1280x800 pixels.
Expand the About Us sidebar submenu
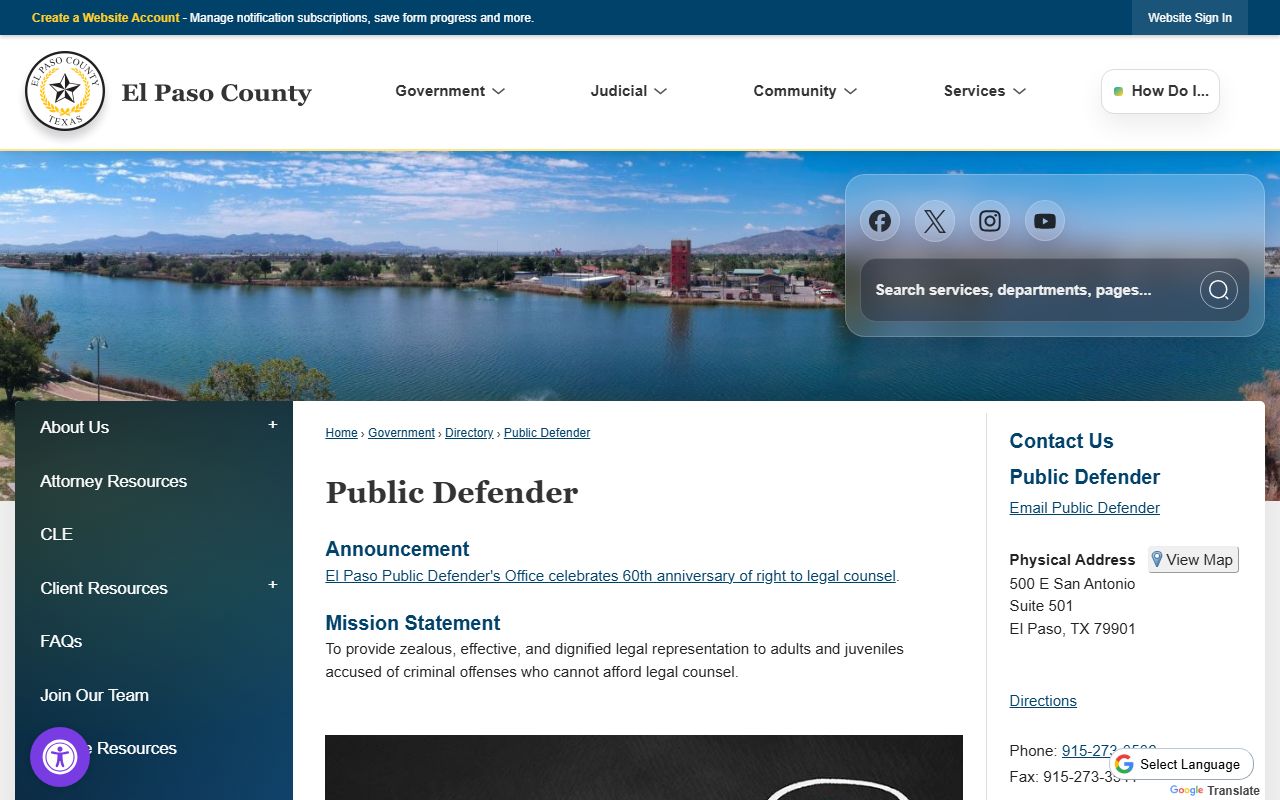pyautogui.click(x=272, y=425)
